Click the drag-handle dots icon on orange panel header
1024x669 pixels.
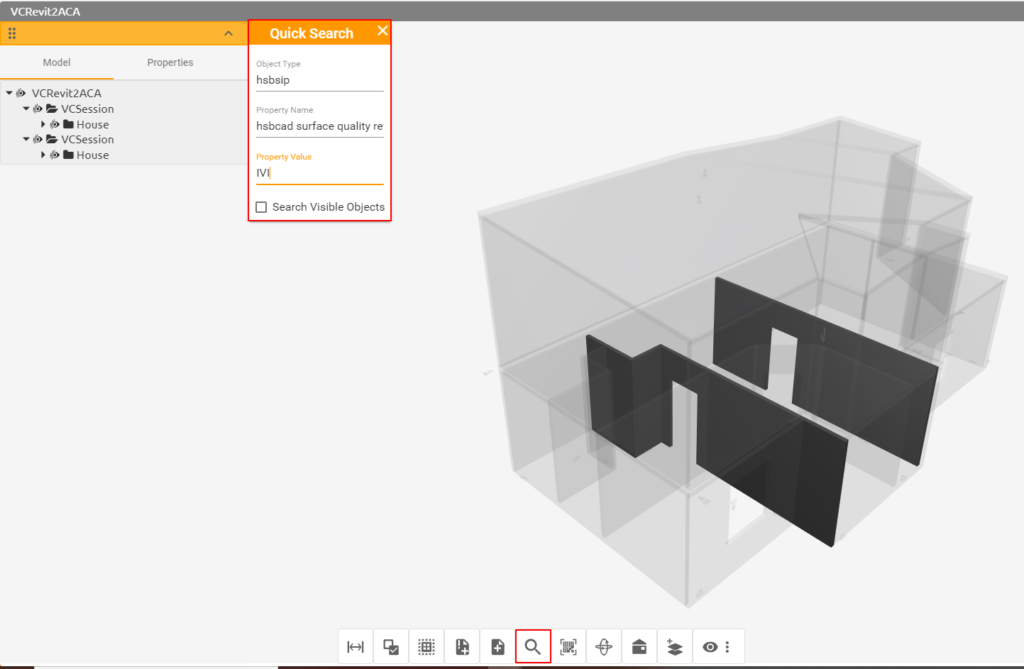(12, 33)
